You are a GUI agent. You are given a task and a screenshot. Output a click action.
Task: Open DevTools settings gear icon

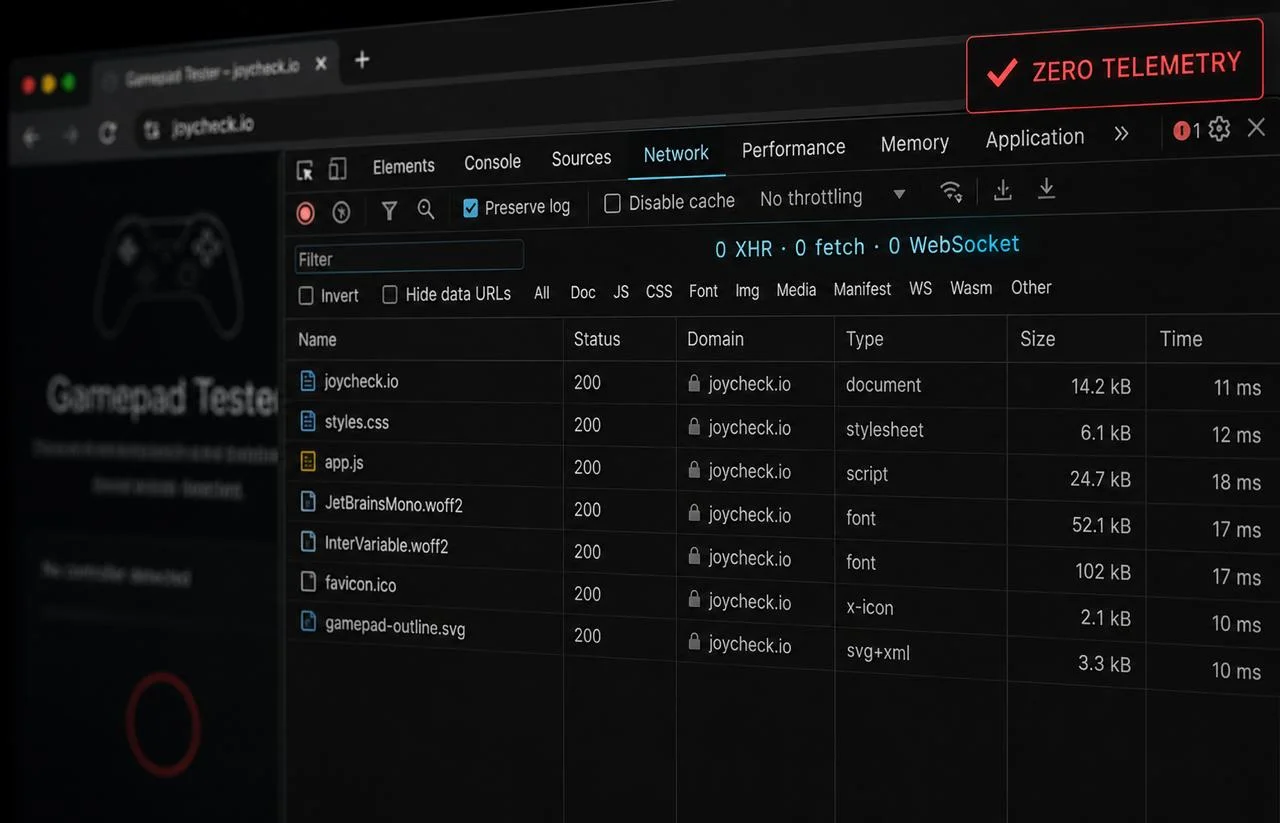tap(1219, 129)
